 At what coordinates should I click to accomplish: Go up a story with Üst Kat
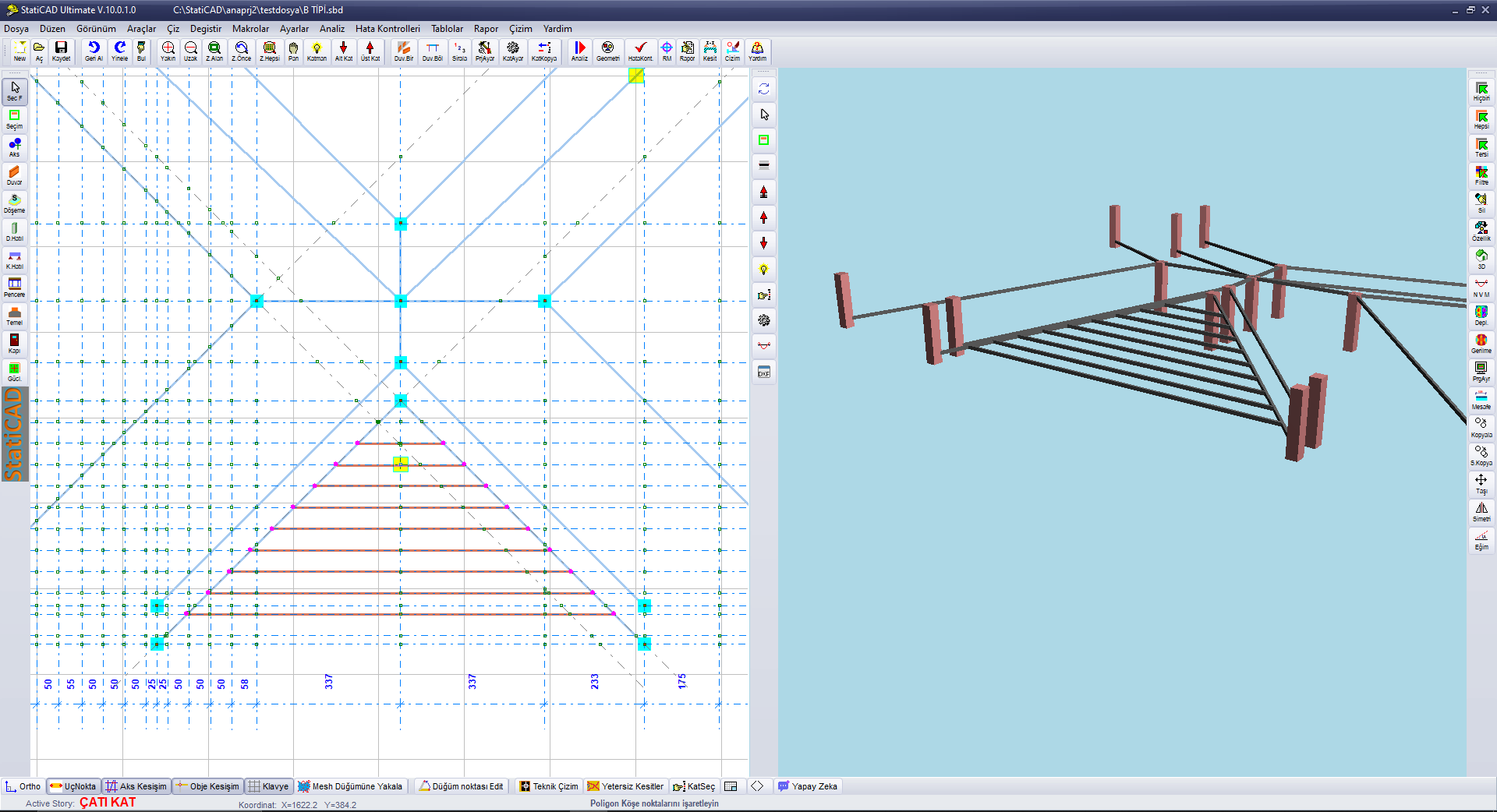[x=370, y=51]
